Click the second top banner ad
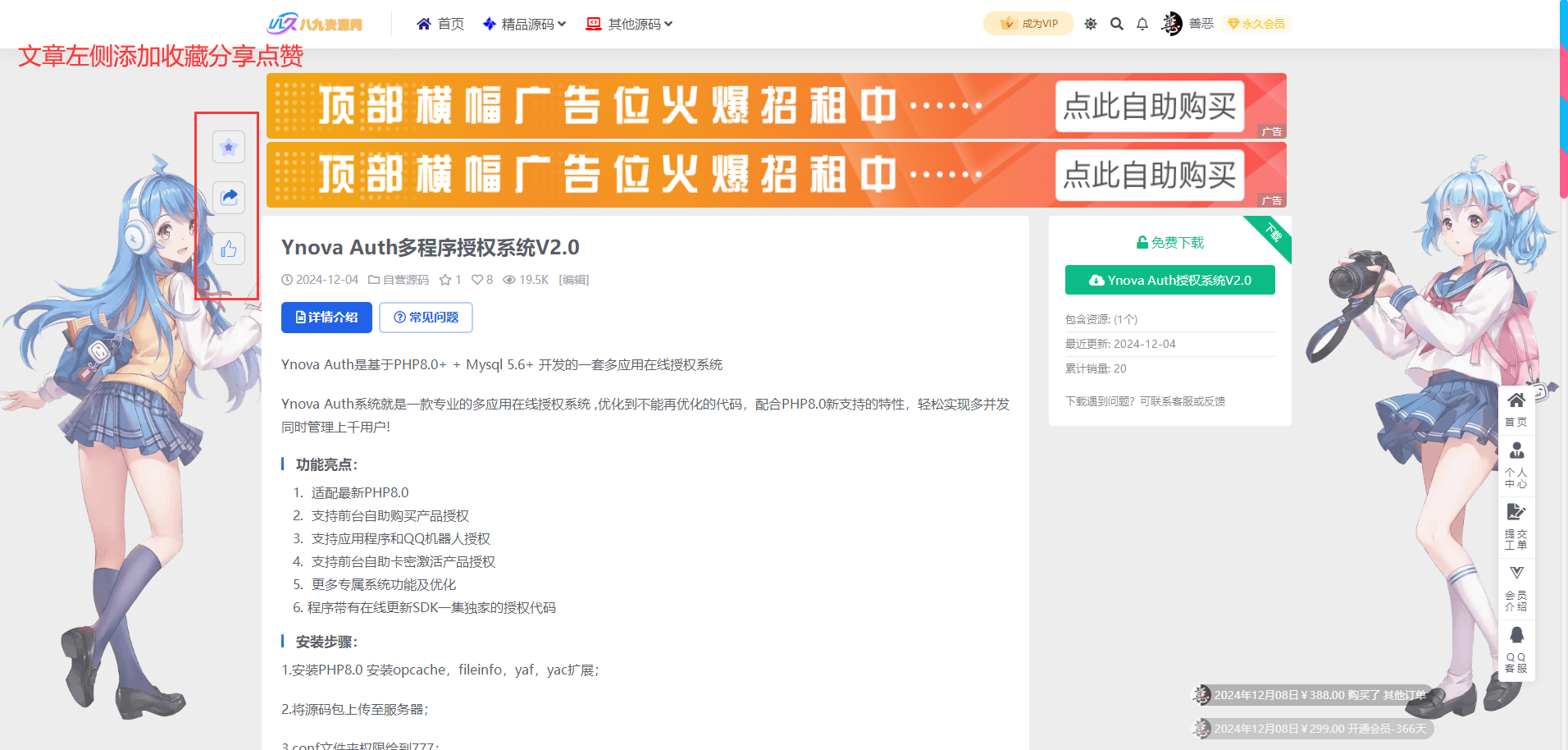The image size is (1568, 750). click(776, 175)
